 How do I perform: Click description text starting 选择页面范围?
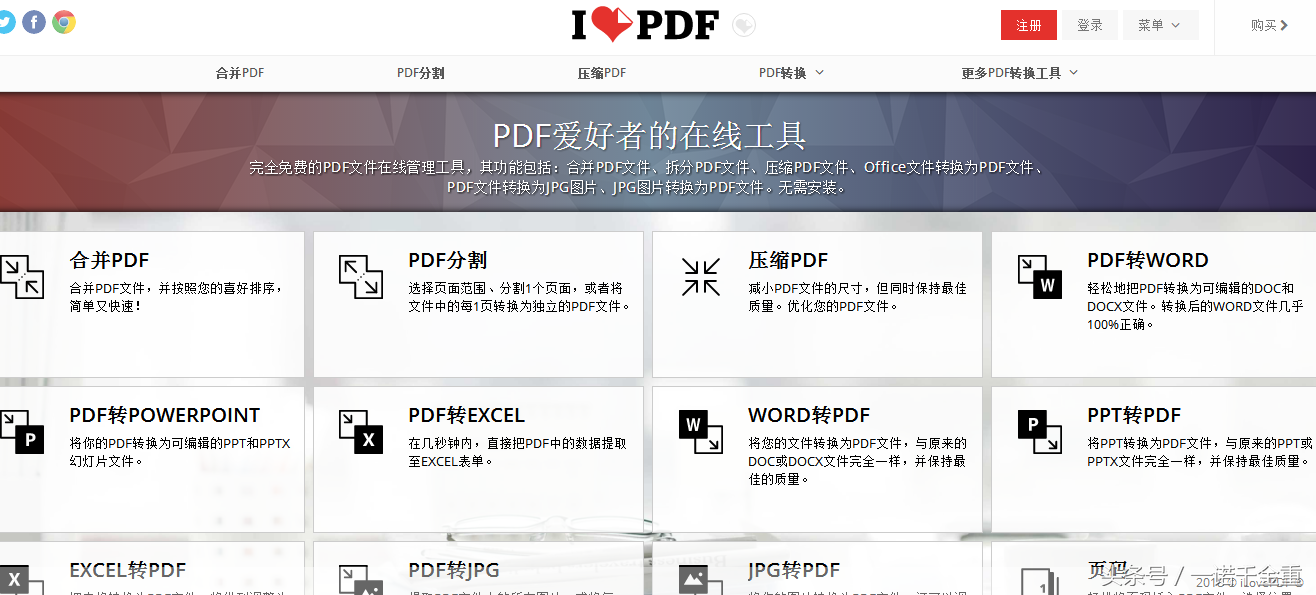520,297
